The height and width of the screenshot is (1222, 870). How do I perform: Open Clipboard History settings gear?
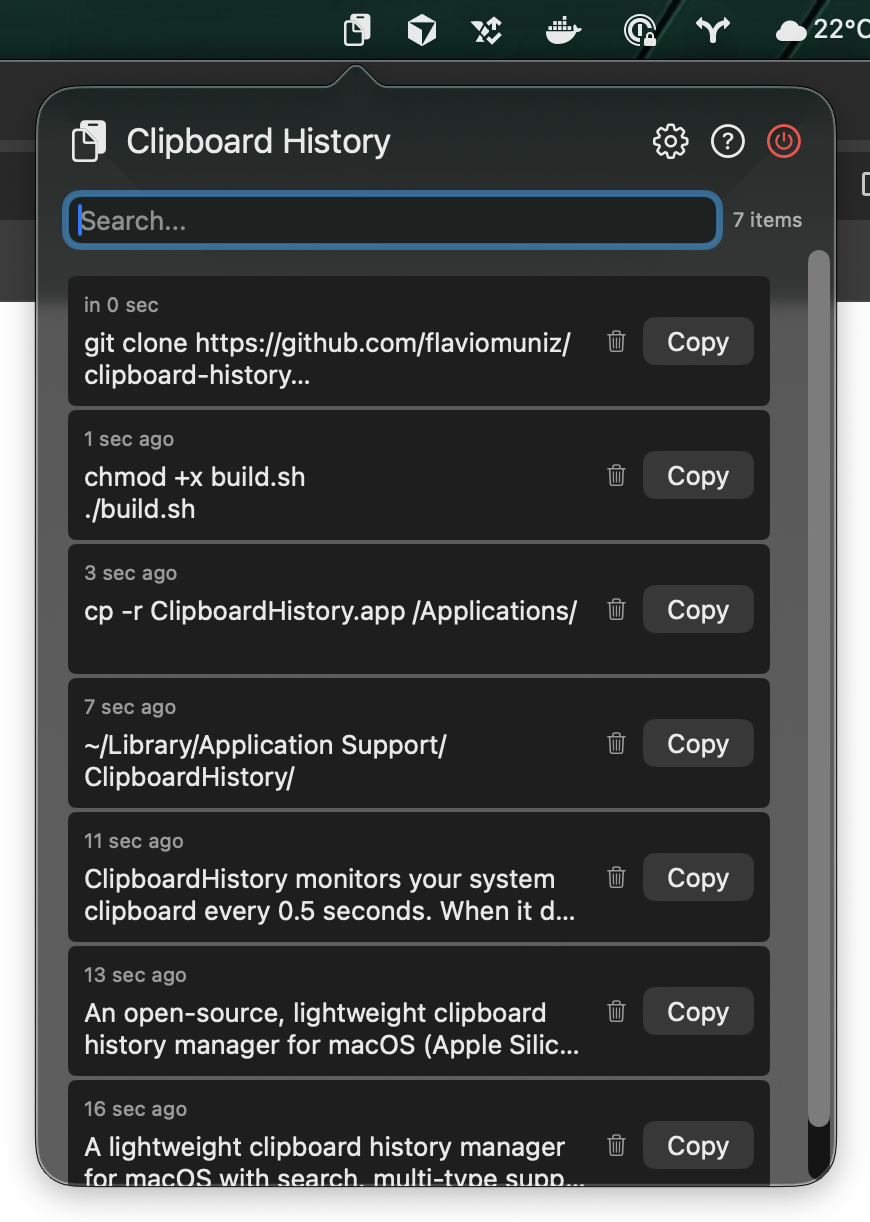pos(670,142)
